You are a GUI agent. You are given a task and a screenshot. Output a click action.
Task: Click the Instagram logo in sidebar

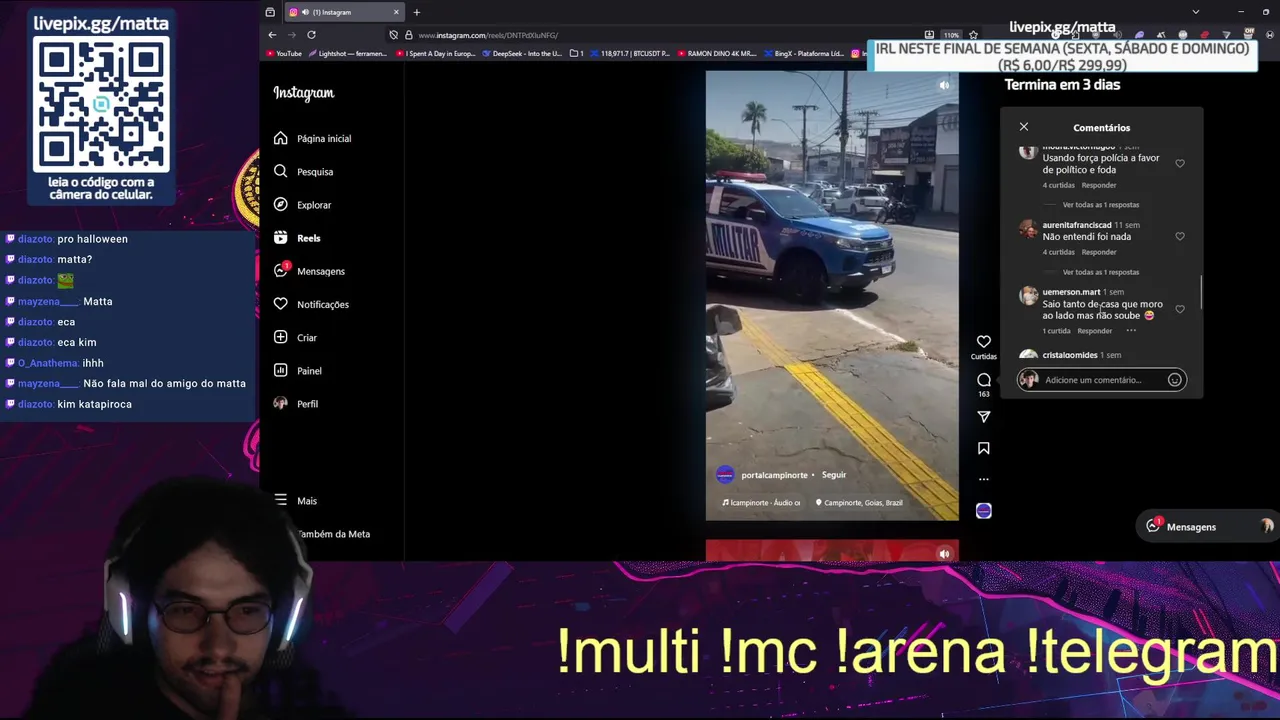(304, 93)
